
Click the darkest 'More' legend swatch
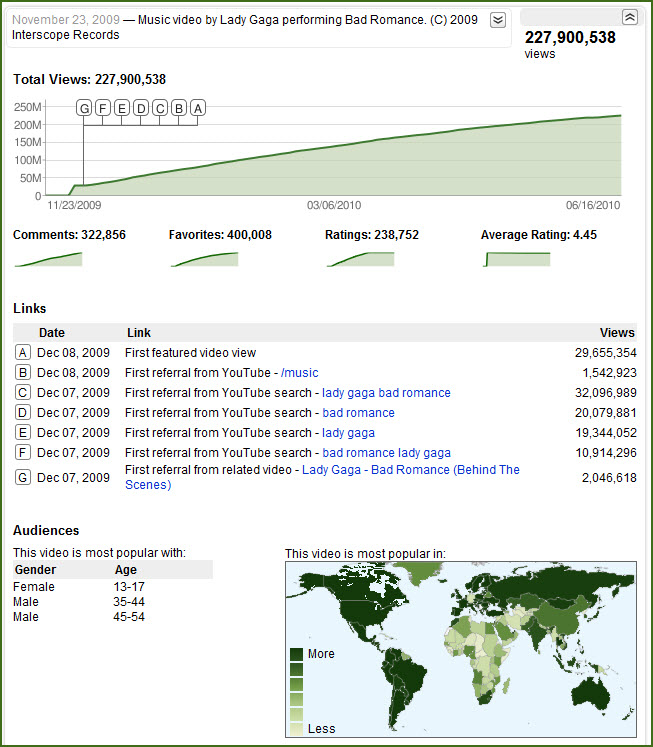(x=296, y=654)
